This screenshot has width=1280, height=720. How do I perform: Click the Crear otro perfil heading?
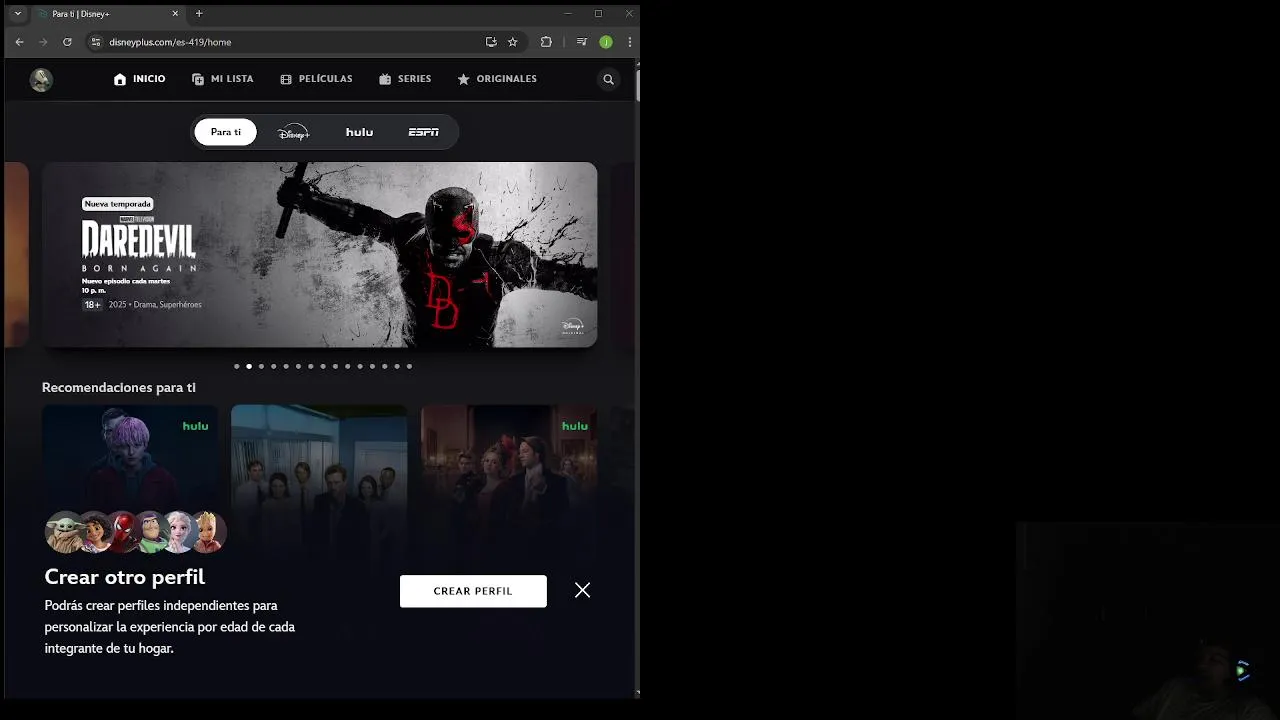point(125,577)
